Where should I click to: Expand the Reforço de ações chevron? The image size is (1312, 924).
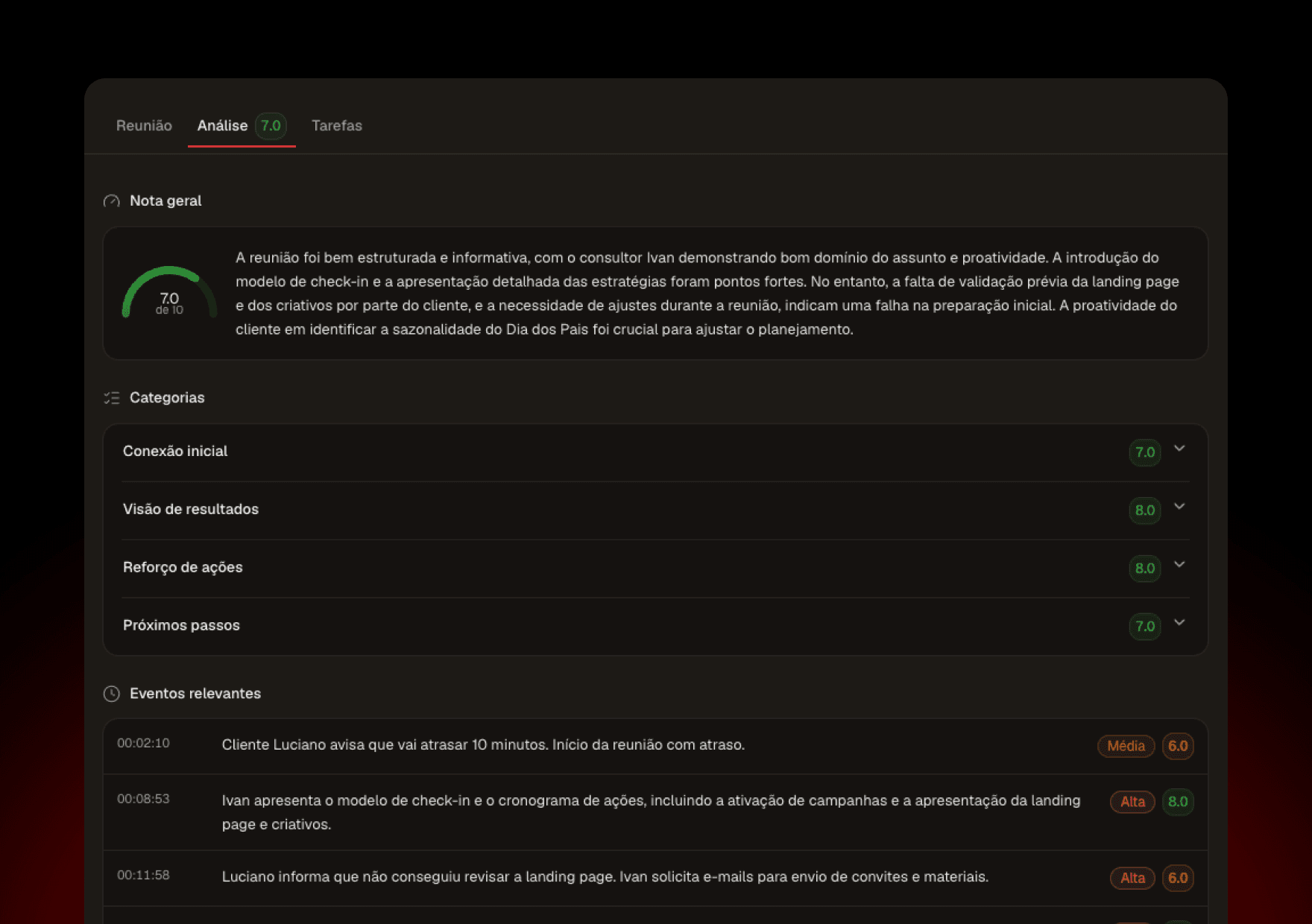click(x=1179, y=565)
